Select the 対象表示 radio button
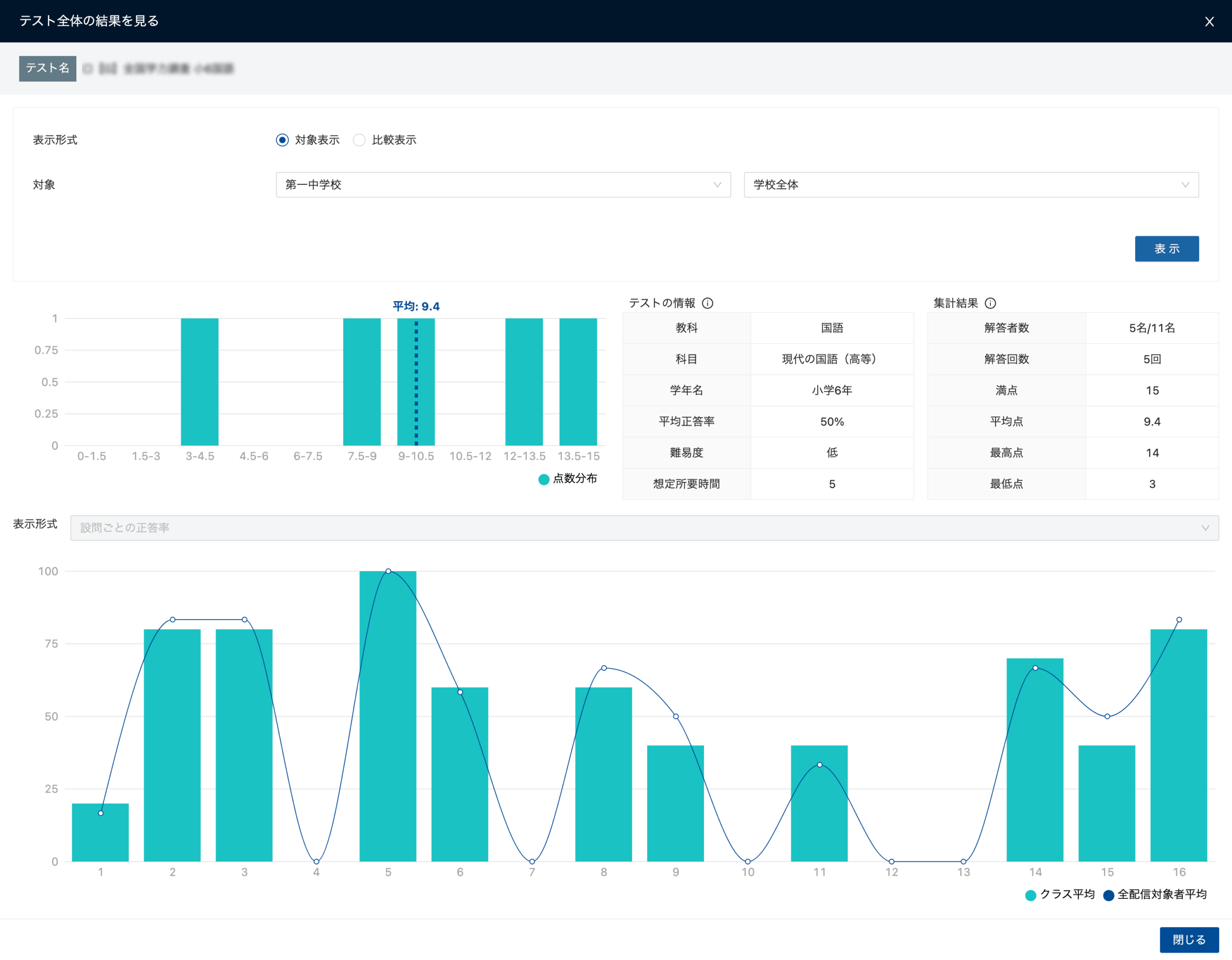1232x960 pixels. [282, 140]
